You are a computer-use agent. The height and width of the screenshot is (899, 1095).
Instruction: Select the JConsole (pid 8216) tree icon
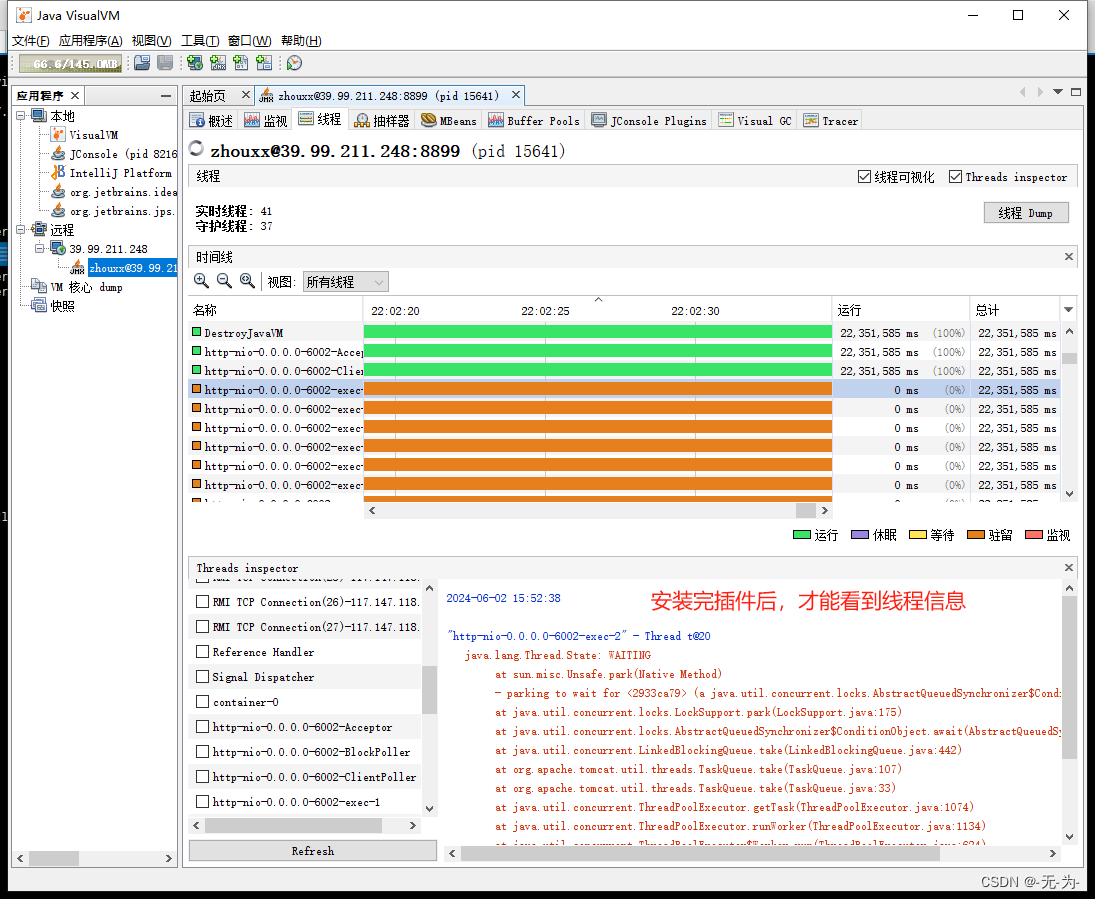click(59, 153)
